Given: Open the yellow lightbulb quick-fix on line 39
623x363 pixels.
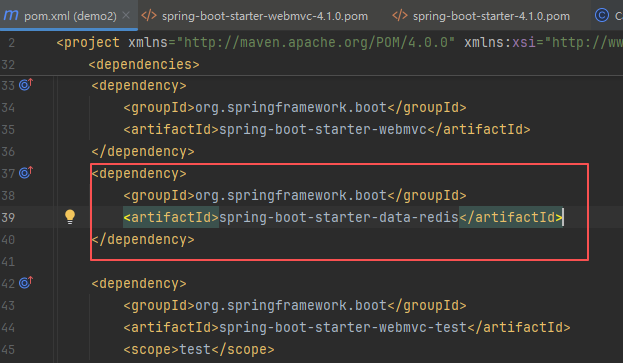Looking at the screenshot, I should (x=70, y=217).
